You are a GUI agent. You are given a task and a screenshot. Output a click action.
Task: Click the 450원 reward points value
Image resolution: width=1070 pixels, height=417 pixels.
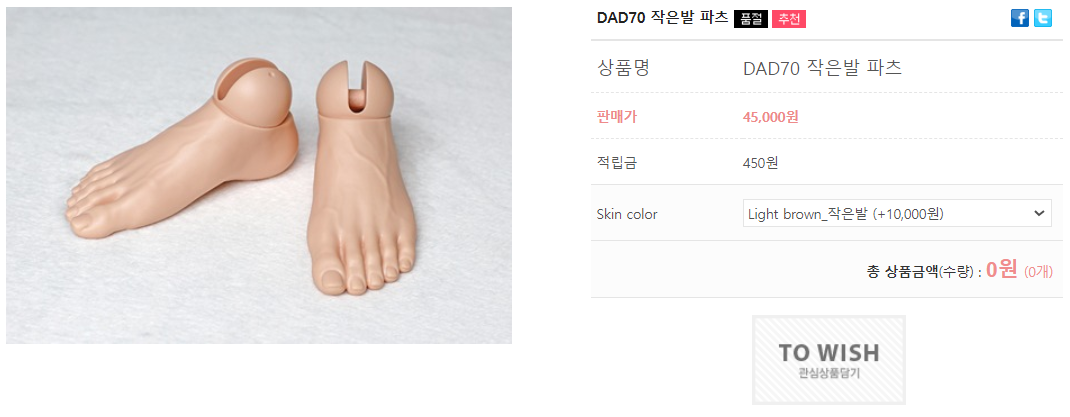click(761, 163)
